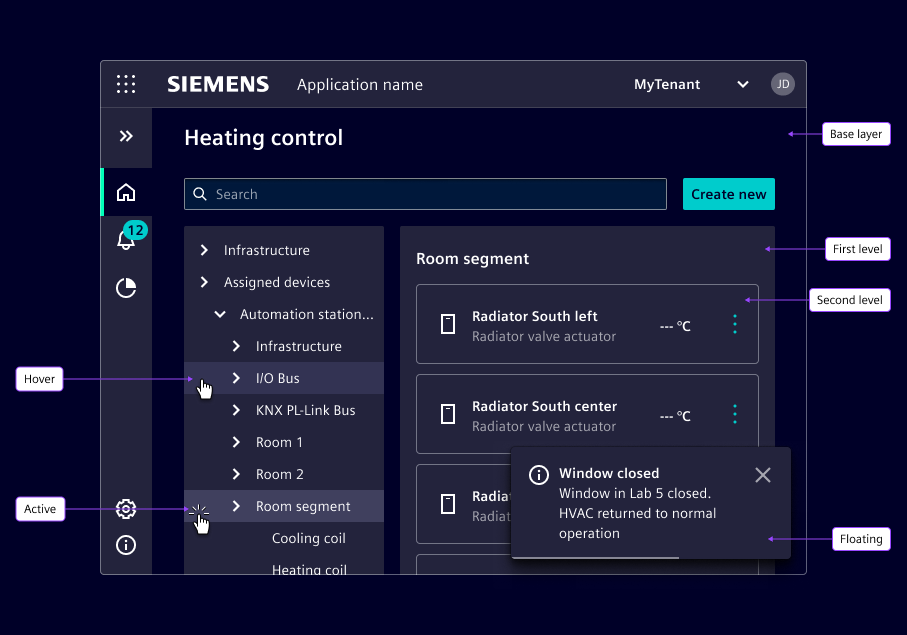This screenshot has width=907, height=635.
Task: Click the information icon in sidebar
Action: coord(126,545)
